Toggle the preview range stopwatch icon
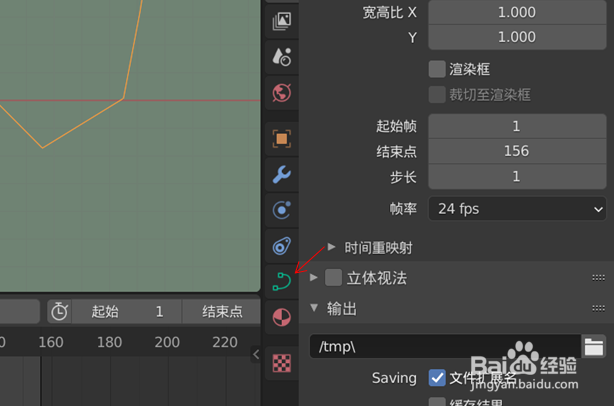614x406 pixels. tap(59, 312)
